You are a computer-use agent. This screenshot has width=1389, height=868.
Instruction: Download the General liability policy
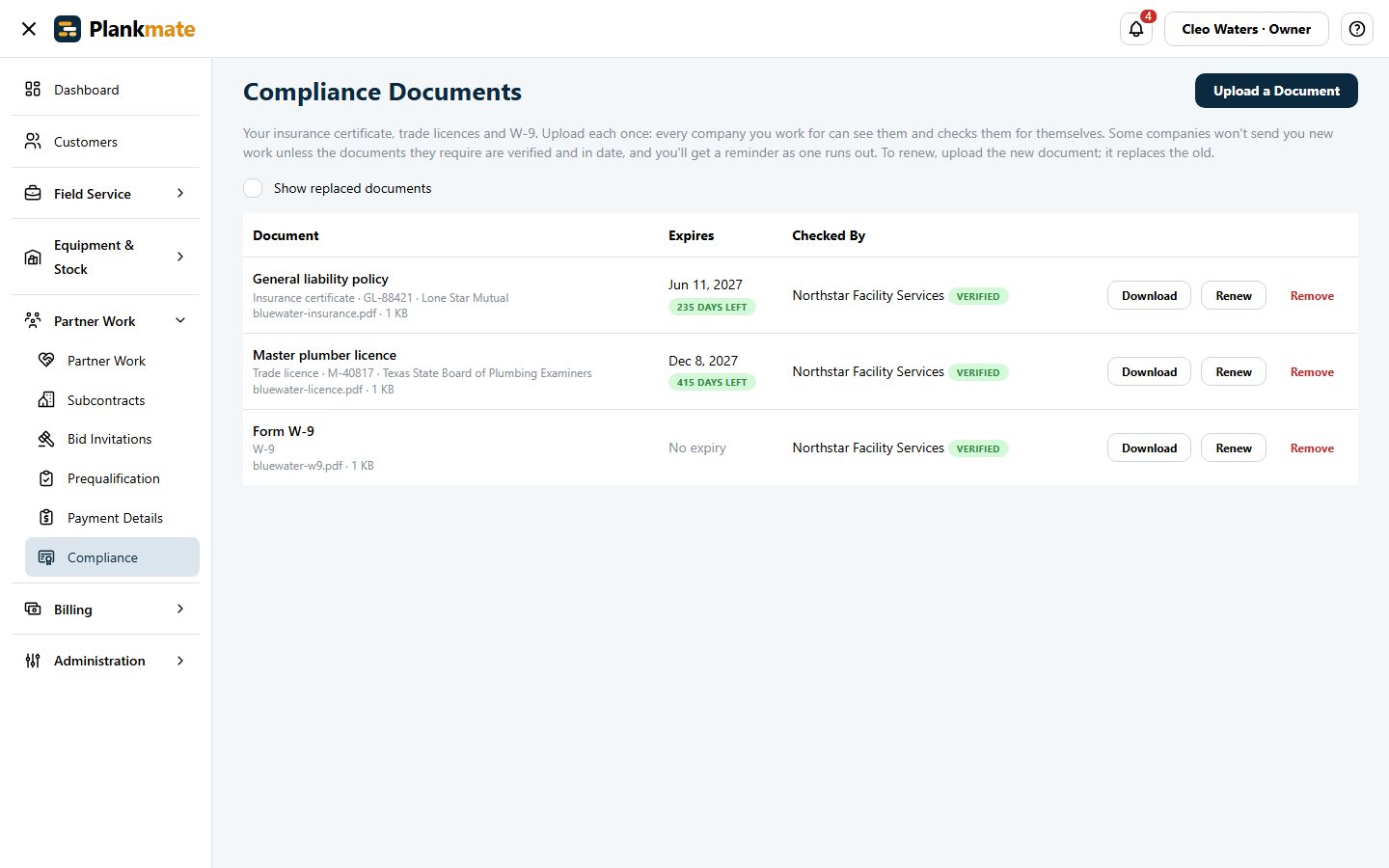(x=1149, y=296)
